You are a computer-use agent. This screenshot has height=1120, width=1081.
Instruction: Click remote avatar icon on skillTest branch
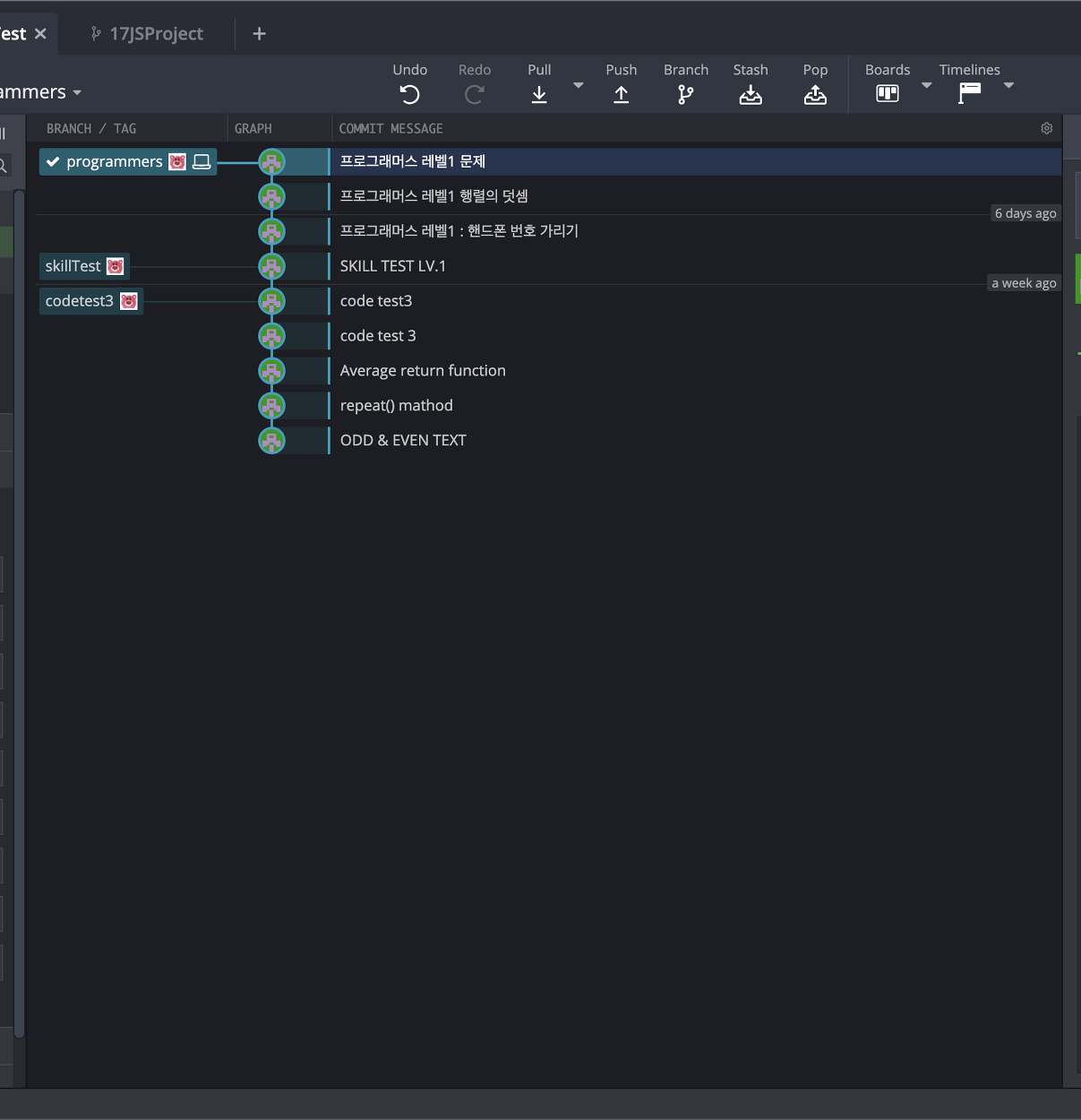point(115,266)
